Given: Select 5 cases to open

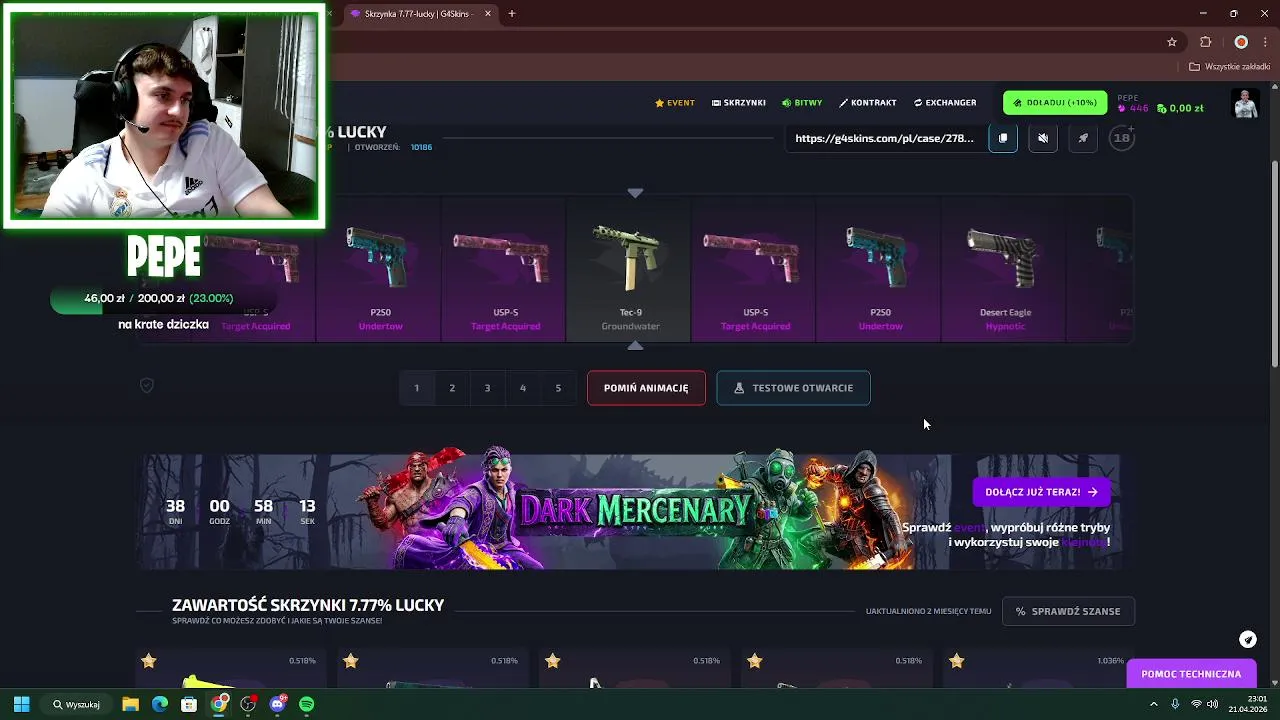Looking at the screenshot, I should (x=558, y=388).
